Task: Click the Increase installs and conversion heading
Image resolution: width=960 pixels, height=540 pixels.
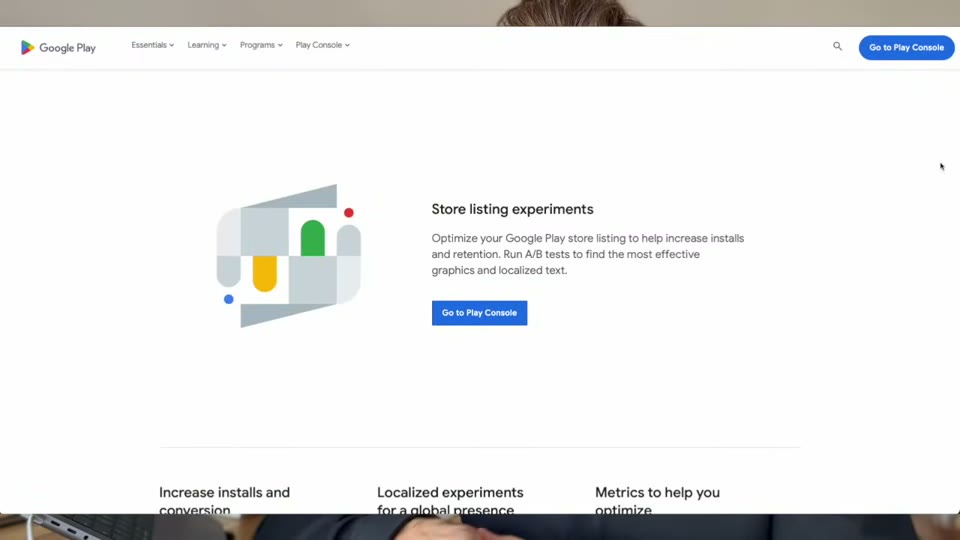Action: (224, 501)
